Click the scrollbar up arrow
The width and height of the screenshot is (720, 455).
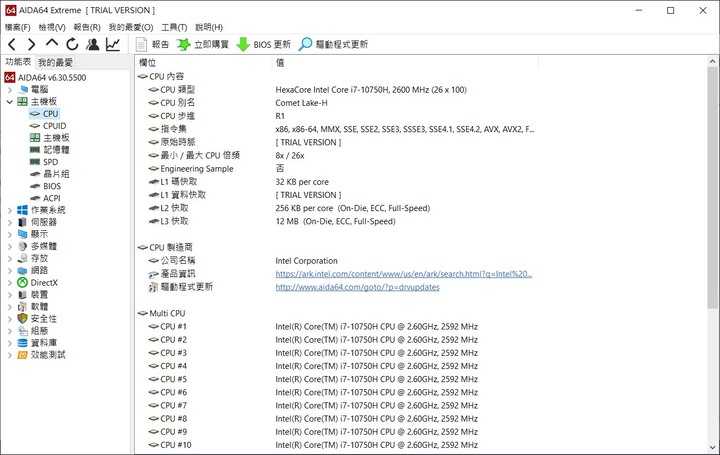coord(712,62)
